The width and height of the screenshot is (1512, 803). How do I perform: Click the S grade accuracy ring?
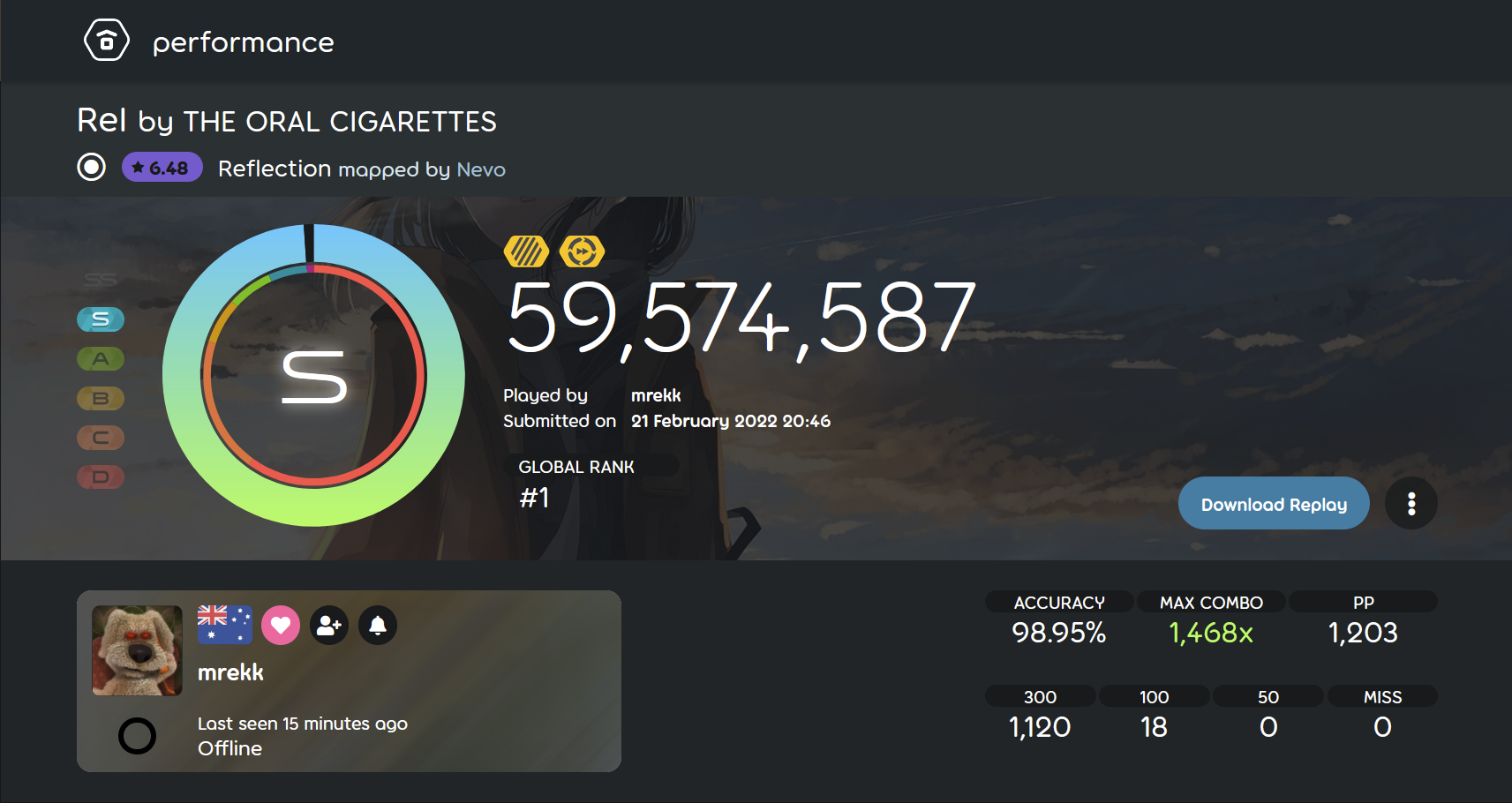tap(313, 375)
